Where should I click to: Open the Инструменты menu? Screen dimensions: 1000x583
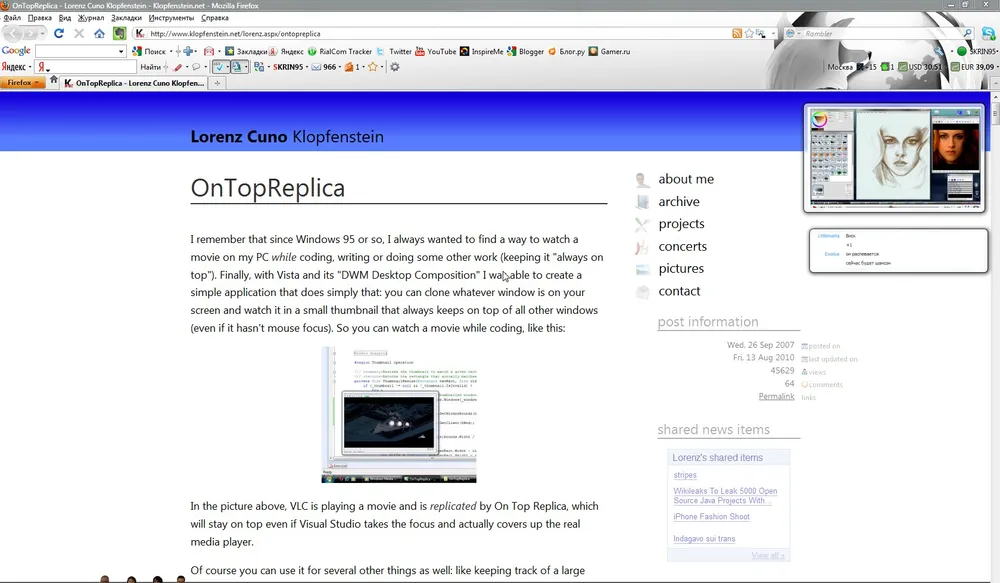coord(171,18)
